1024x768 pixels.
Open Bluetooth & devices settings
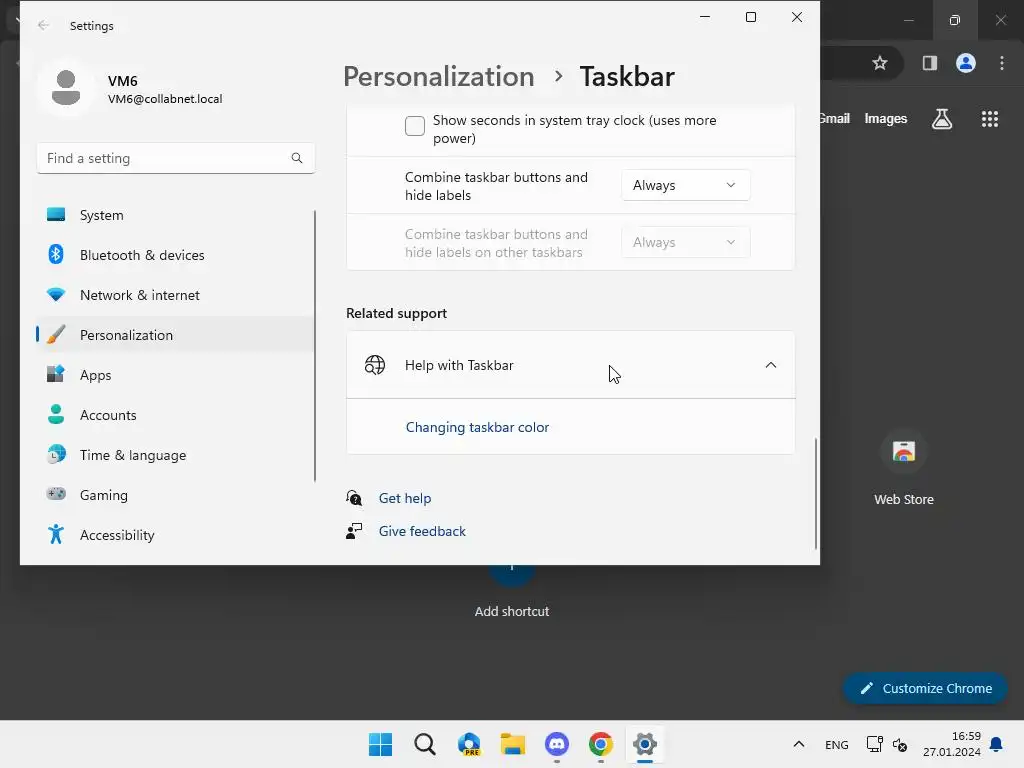[175, 255]
